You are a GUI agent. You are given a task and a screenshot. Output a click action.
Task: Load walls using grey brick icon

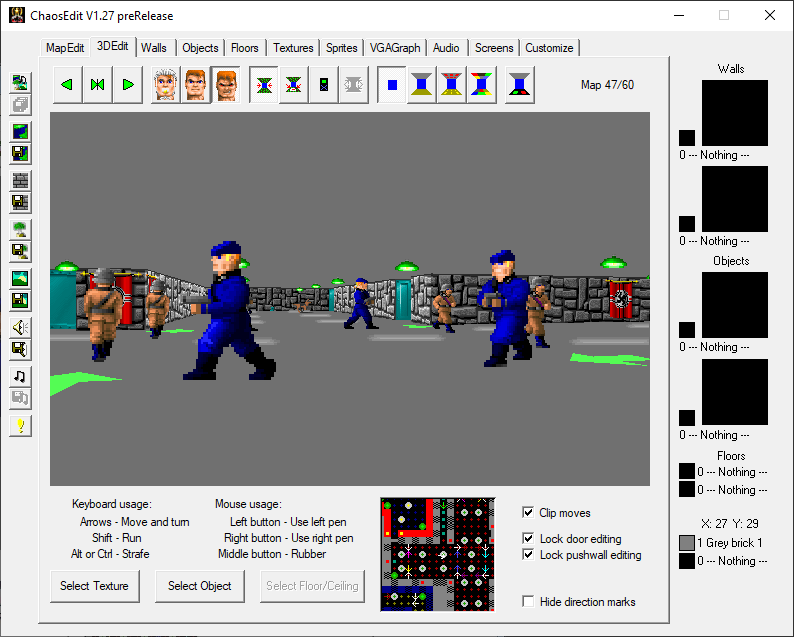pyautogui.click(x=20, y=181)
